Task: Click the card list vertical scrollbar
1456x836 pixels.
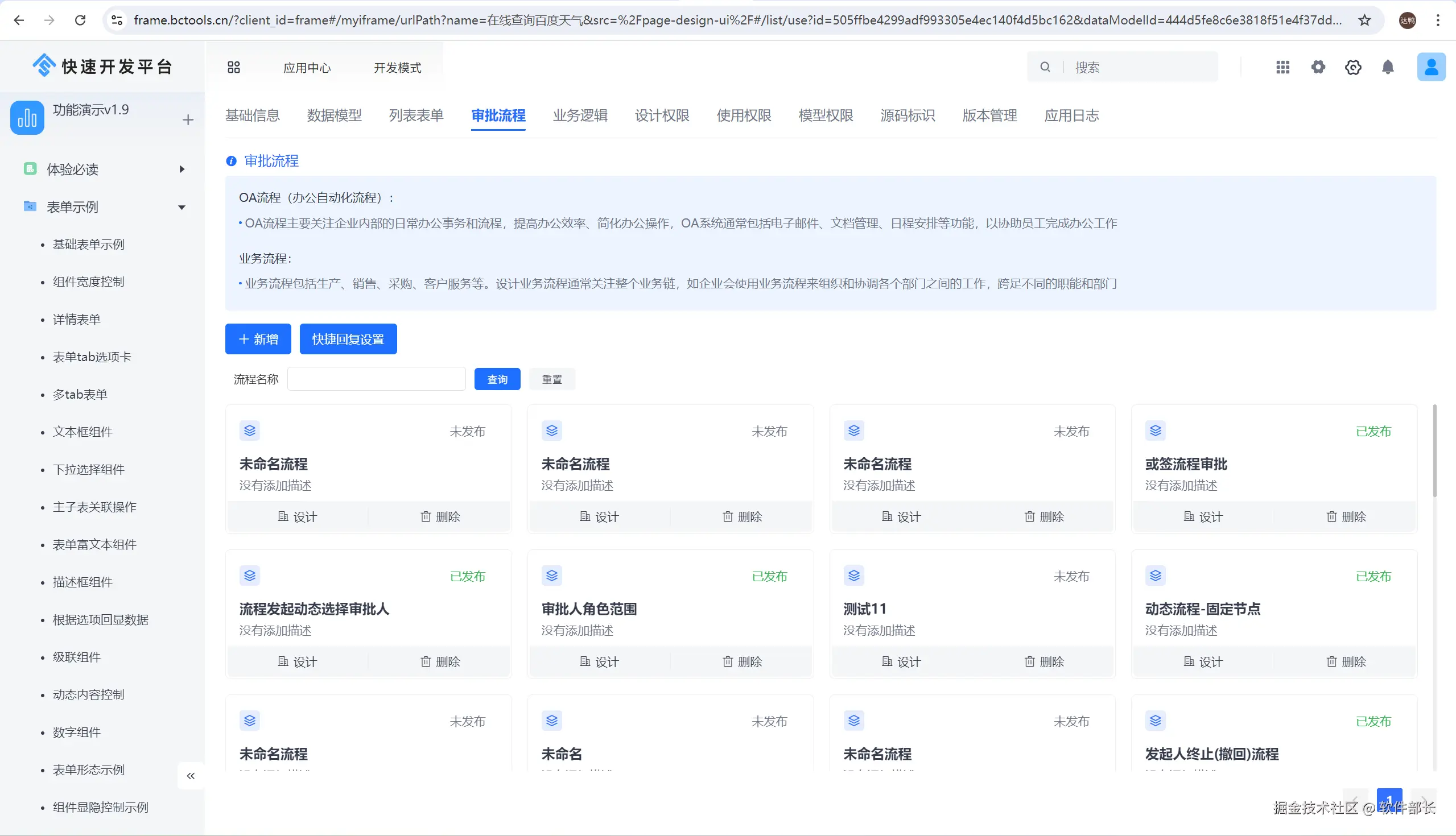Action: click(1434, 452)
